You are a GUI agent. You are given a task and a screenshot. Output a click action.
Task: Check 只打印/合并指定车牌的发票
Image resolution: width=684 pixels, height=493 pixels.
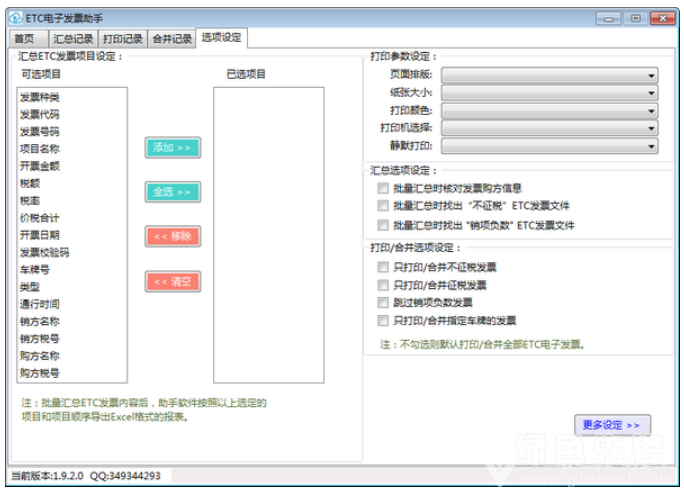(x=383, y=321)
